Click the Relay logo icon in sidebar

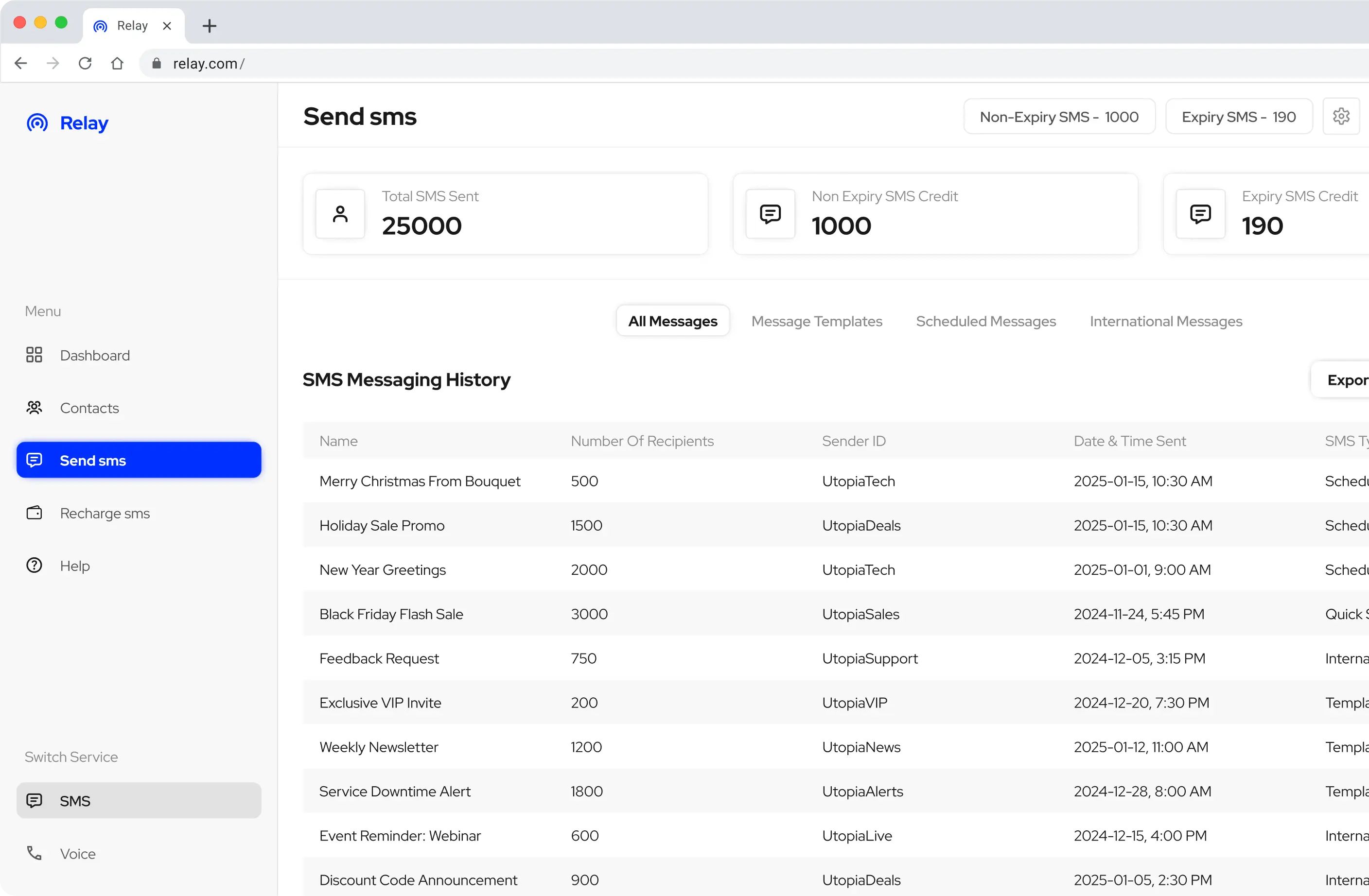(x=37, y=122)
